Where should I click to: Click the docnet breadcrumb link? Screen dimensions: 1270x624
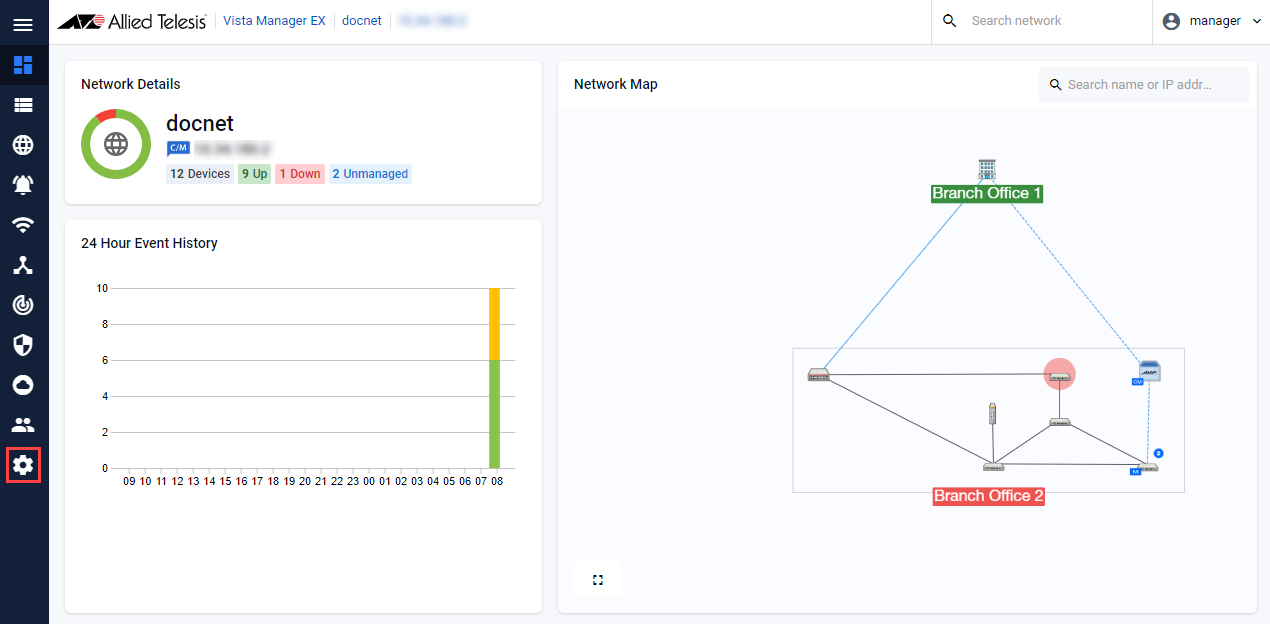pos(361,21)
